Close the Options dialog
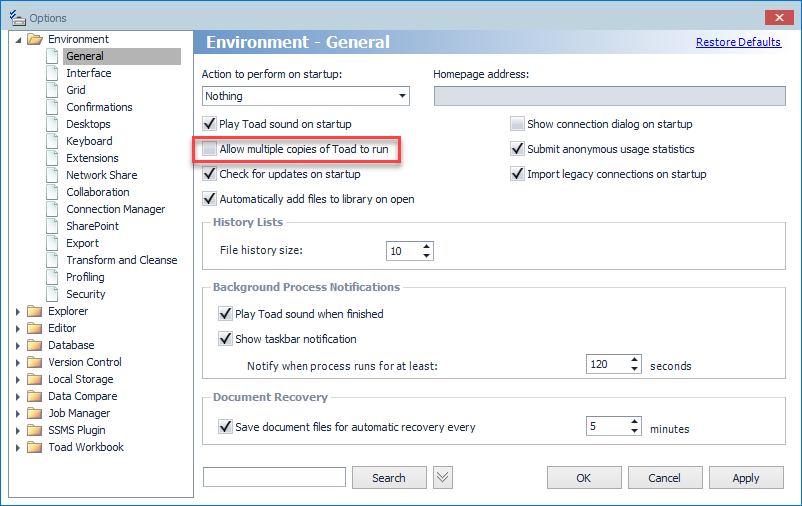 click(779, 17)
